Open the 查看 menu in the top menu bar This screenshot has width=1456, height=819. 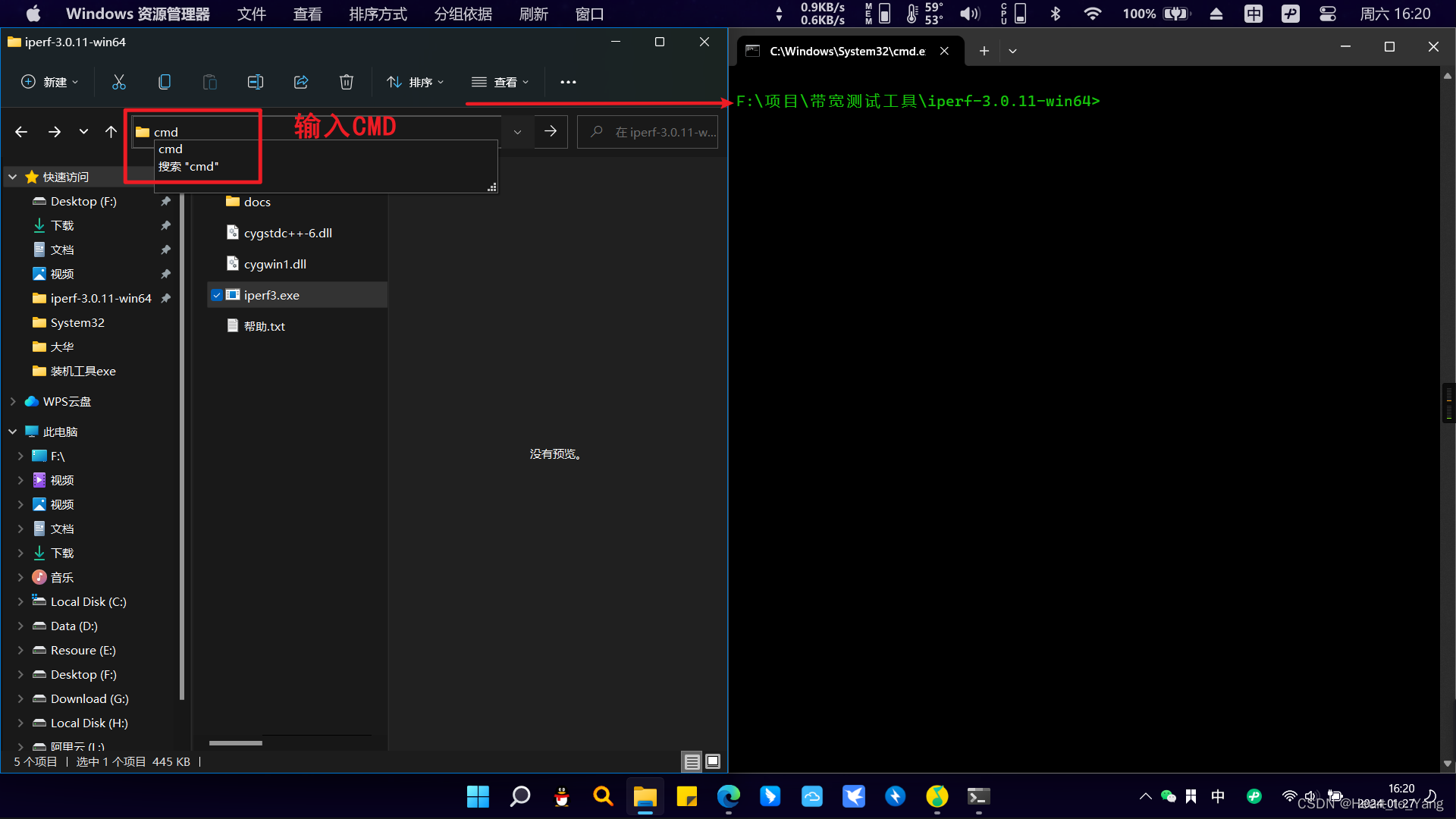point(307,14)
